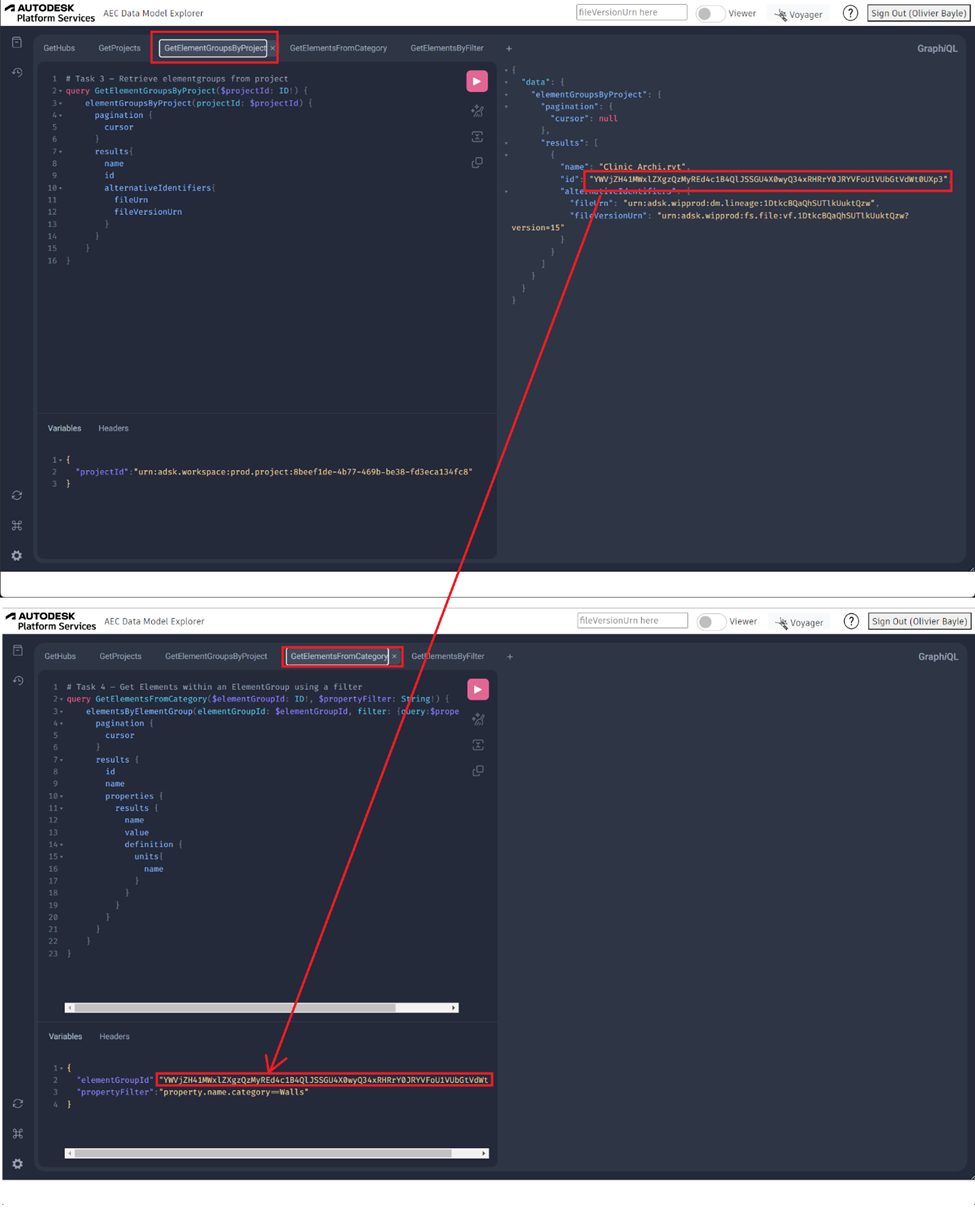The image size is (975, 1213).
Task: Open the GetProjects tab in the Task 4 window
Action: point(120,656)
